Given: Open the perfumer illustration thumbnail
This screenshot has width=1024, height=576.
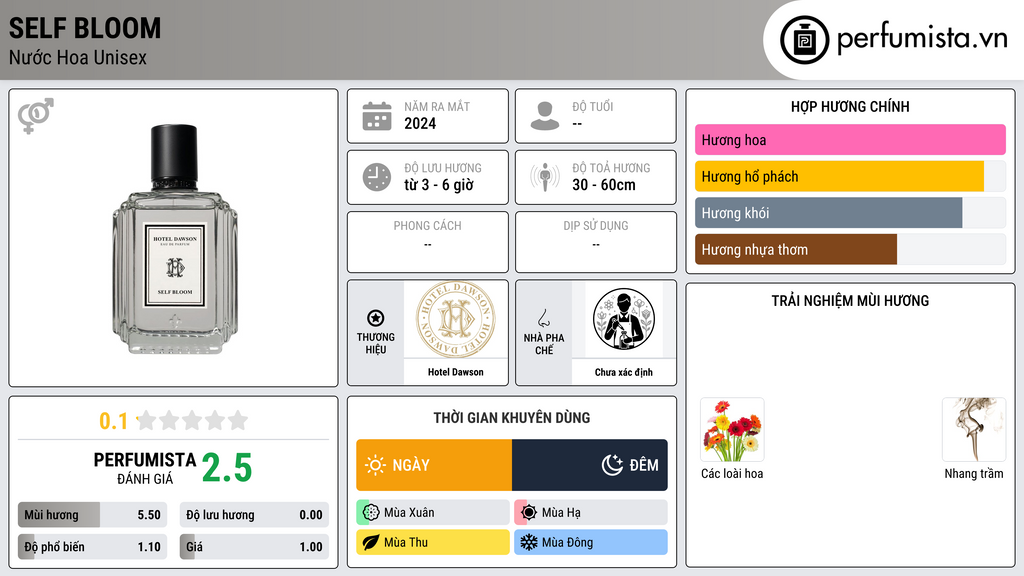Looking at the screenshot, I should point(624,319).
